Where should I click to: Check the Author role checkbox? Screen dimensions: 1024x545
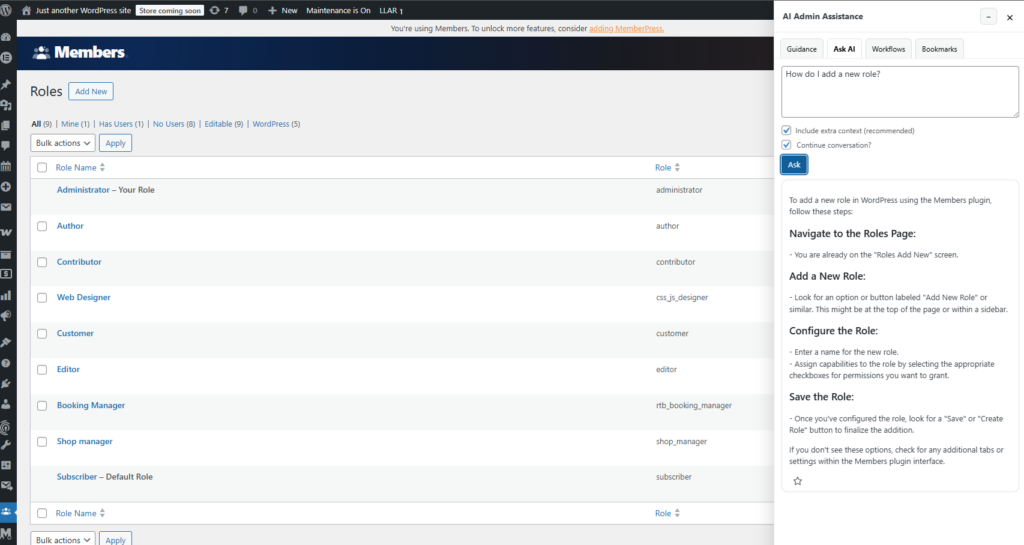pyautogui.click(x=42, y=226)
